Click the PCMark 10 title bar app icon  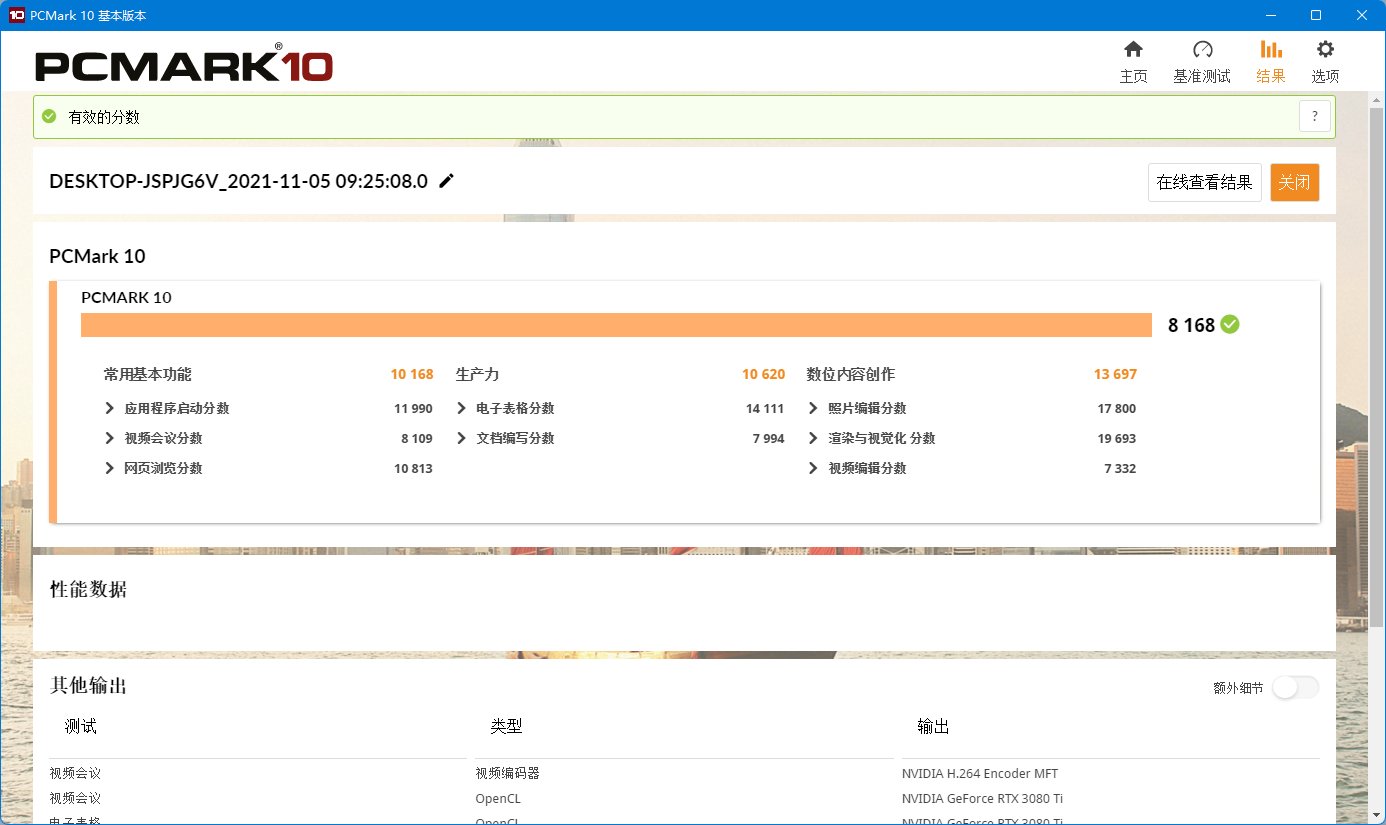[16, 15]
